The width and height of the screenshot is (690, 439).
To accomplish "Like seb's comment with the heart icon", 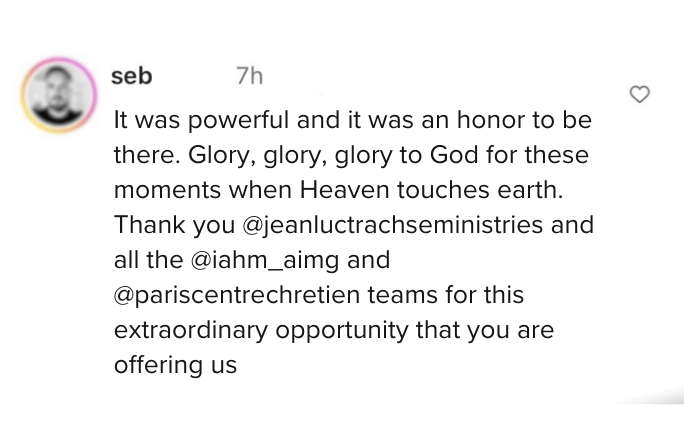I will 639,94.
